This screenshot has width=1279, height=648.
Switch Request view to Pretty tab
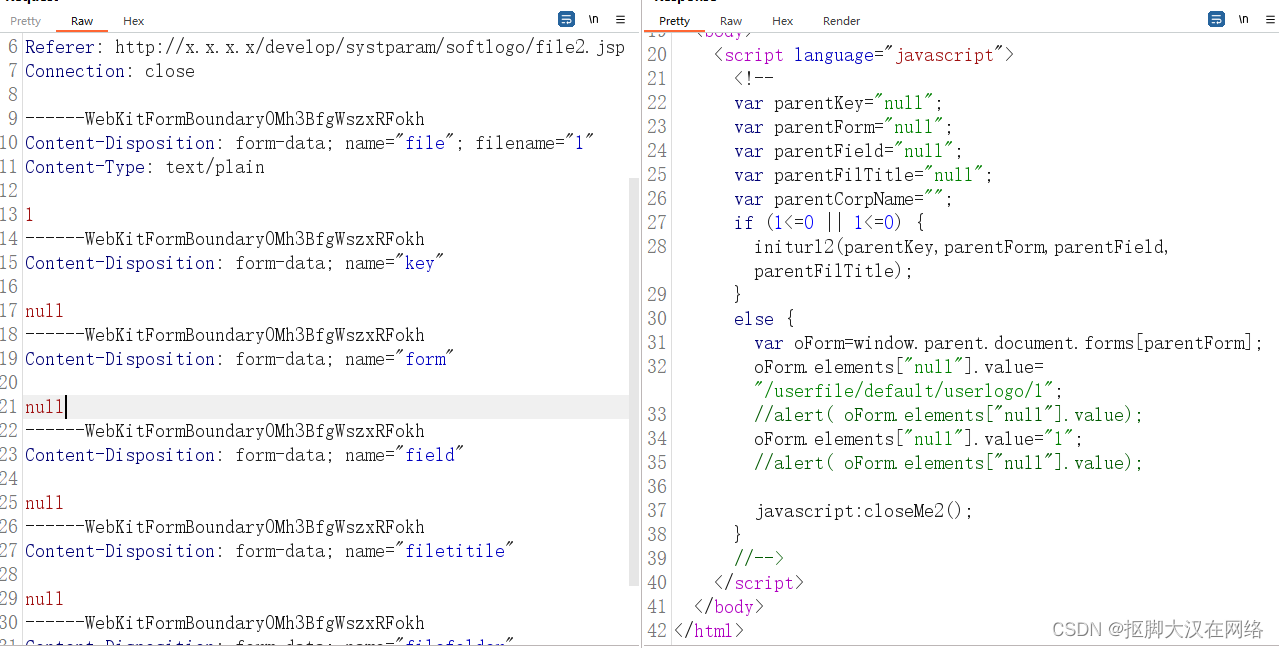pyautogui.click(x=26, y=21)
